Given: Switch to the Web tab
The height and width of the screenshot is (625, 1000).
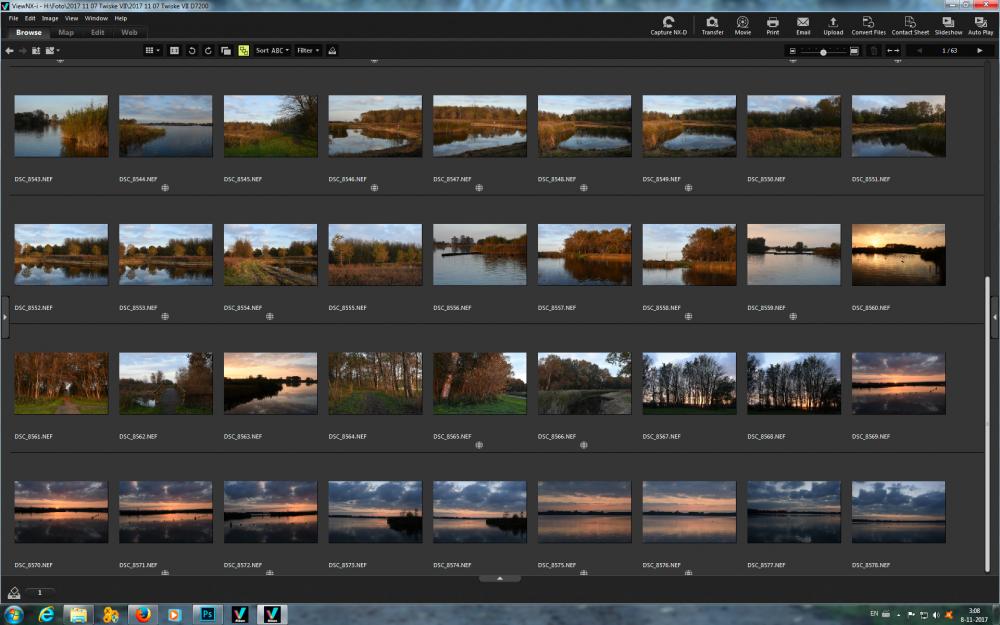Looking at the screenshot, I should tap(129, 33).
